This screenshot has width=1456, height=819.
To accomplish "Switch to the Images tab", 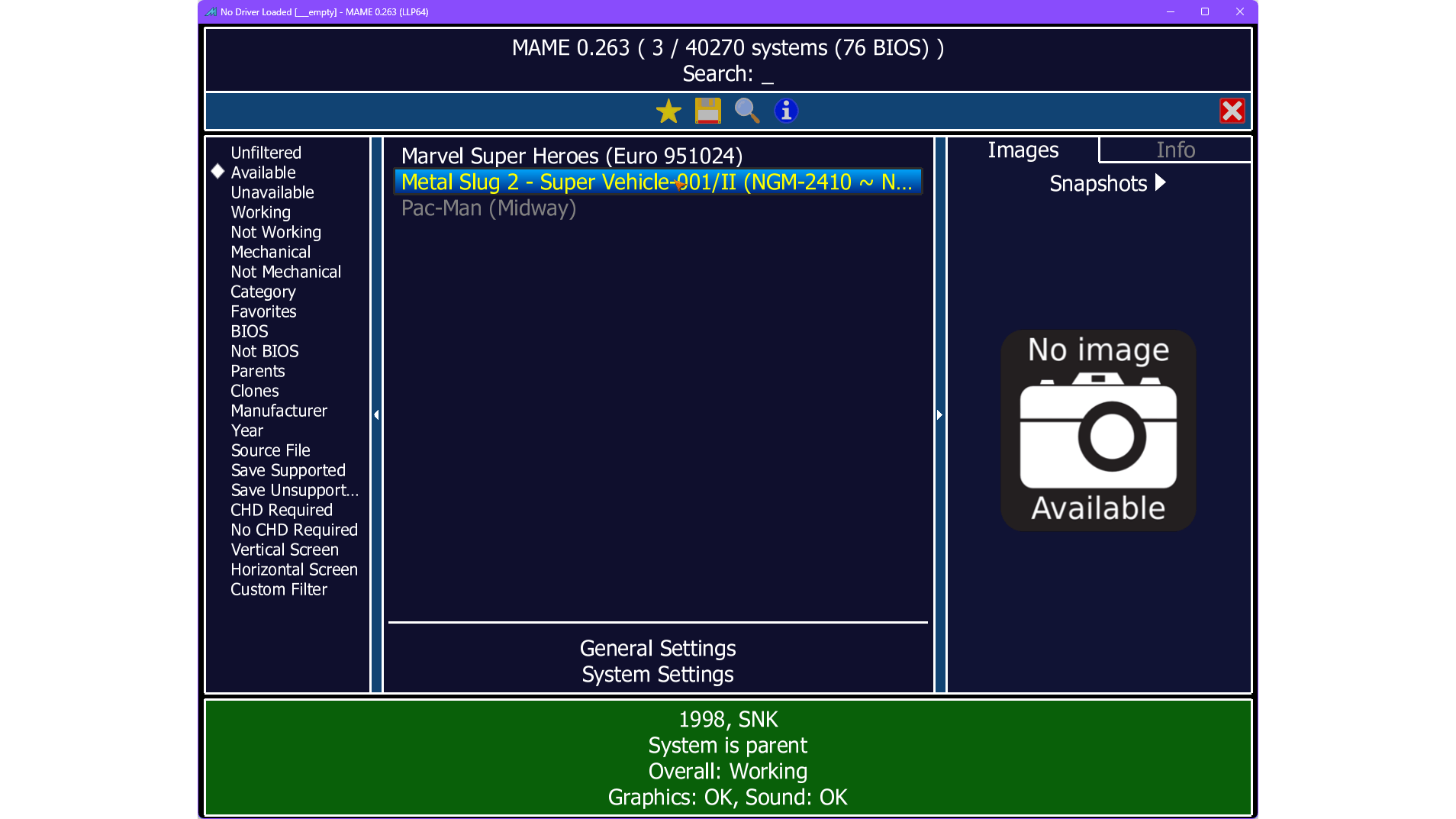I will [x=1023, y=150].
